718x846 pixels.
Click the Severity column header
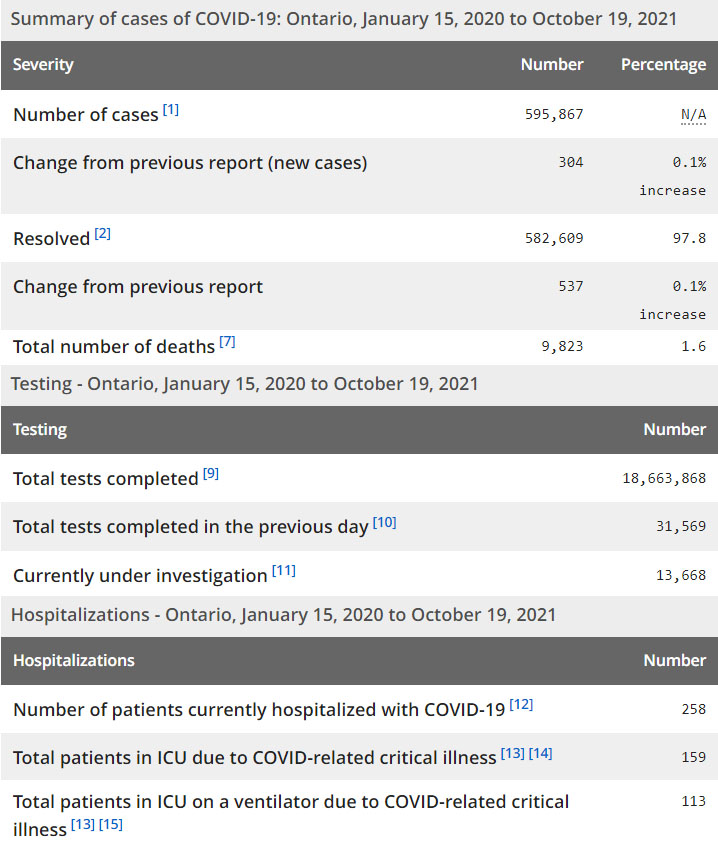click(43, 65)
